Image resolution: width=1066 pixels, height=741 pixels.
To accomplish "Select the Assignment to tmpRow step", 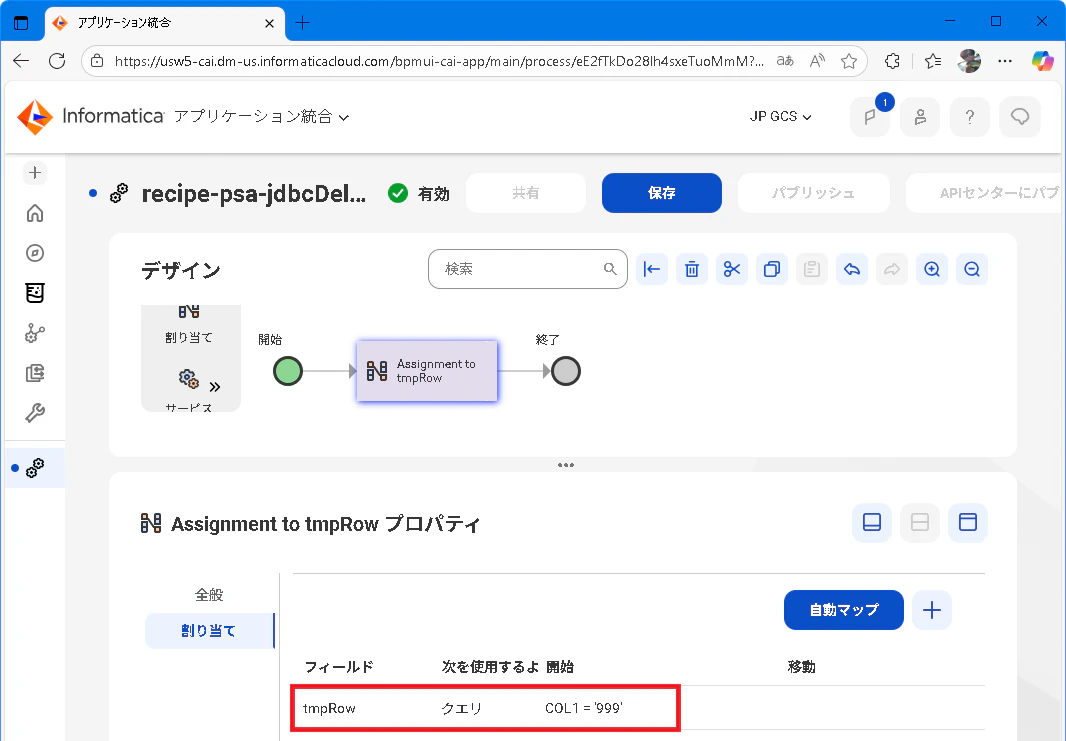I will coord(427,371).
